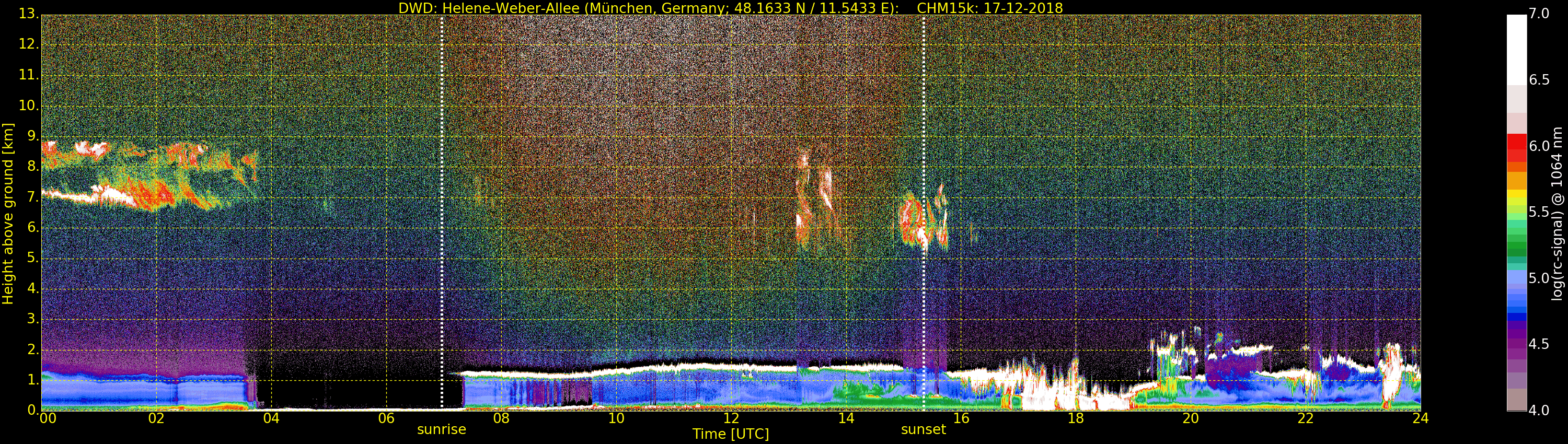Click the '14' time tick label

coord(846,418)
